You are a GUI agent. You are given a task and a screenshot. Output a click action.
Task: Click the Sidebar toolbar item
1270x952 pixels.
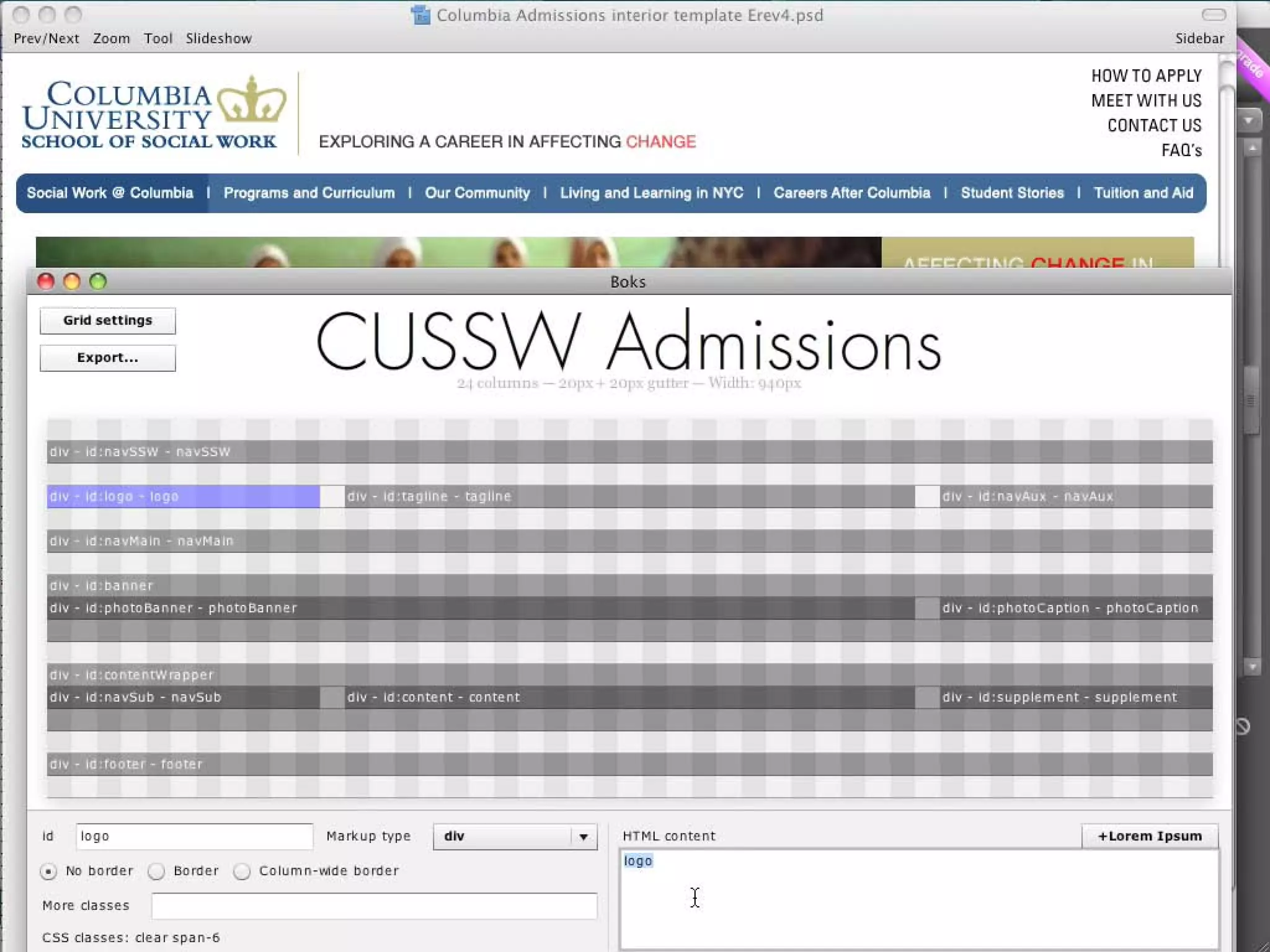(x=1199, y=38)
